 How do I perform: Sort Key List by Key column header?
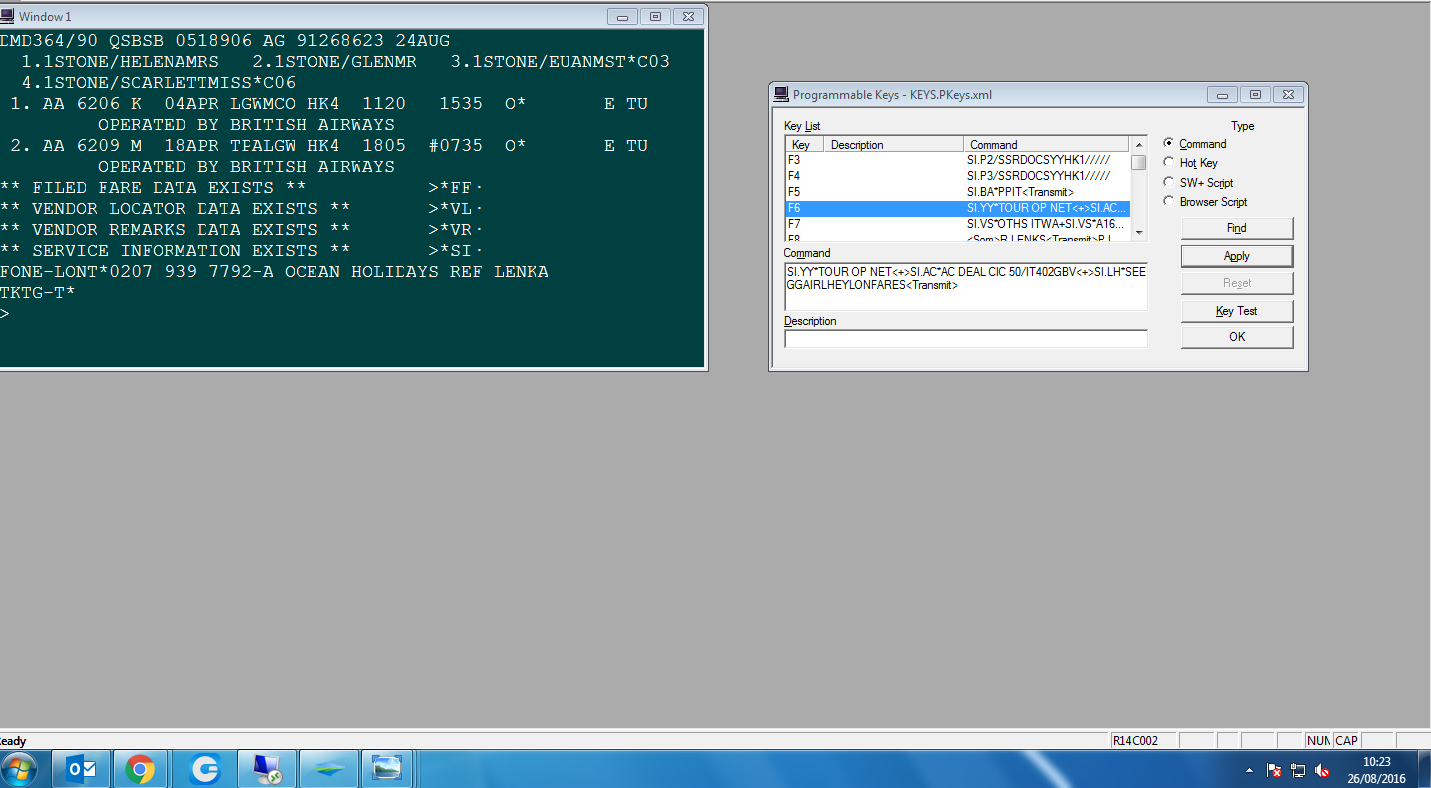(x=805, y=144)
